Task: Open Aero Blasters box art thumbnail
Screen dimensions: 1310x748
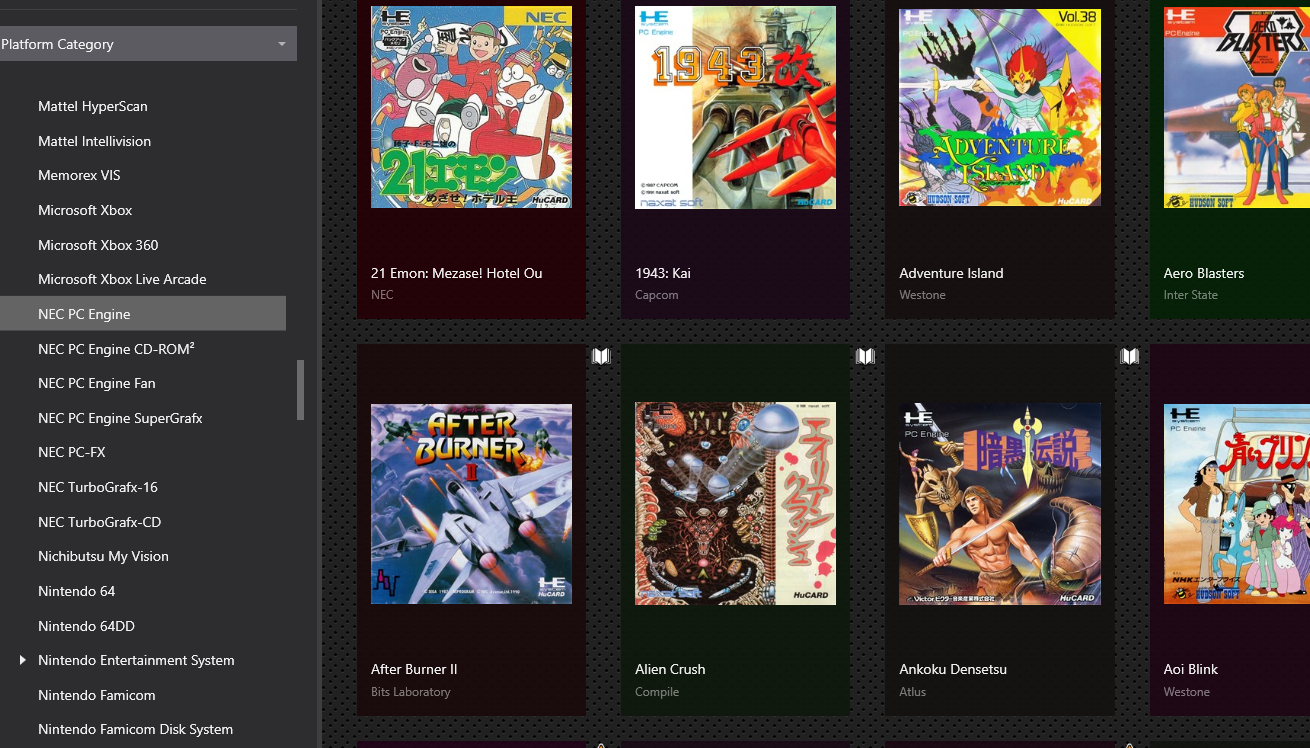Action: (x=1237, y=107)
